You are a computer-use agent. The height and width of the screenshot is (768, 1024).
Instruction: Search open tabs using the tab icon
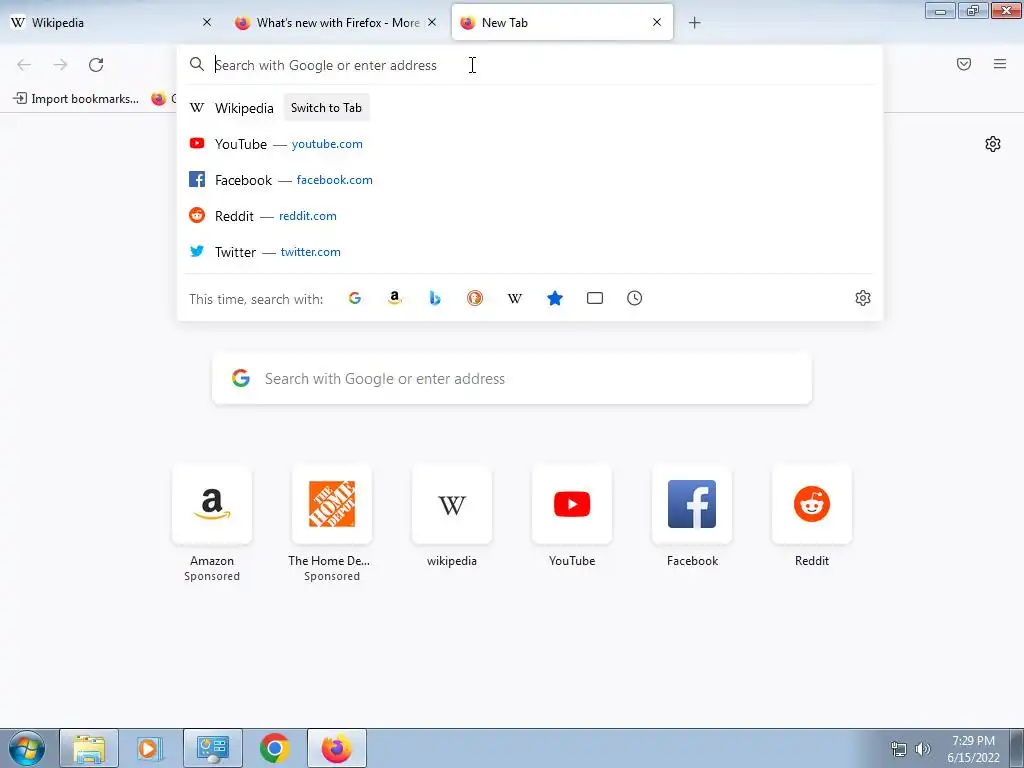point(595,298)
